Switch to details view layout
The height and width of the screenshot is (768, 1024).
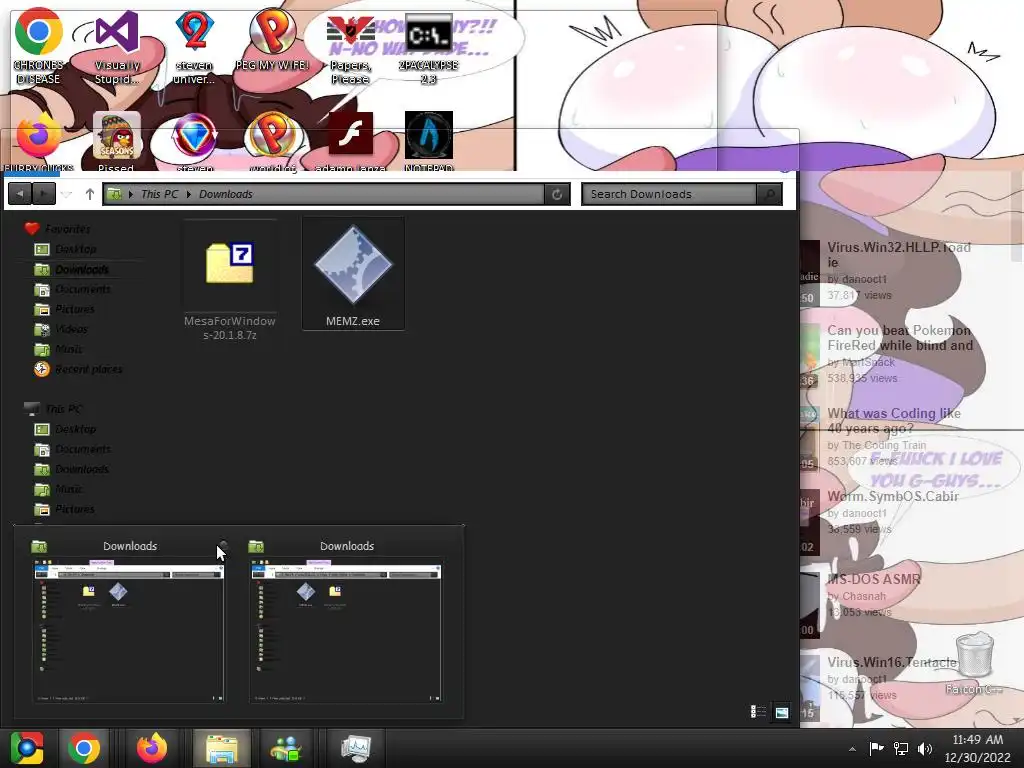pyautogui.click(x=758, y=712)
